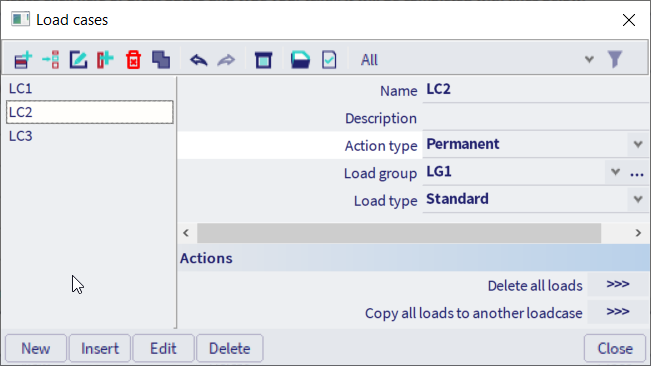This screenshot has width=651, height=366.
Task: Click the checkmark document toolbar icon
Action: point(329,60)
